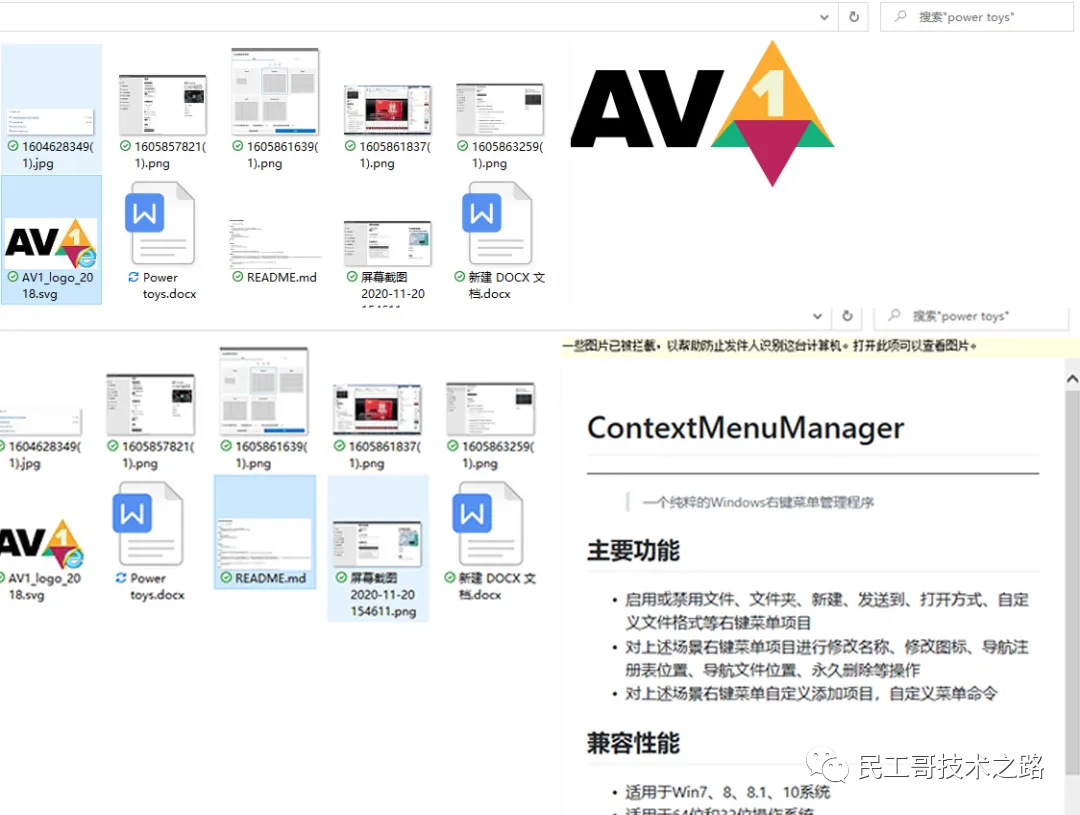Select 1605863259(1).png thumbnail in AV1 preview window
This screenshot has width=1080, height=815.
pos(500,110)
